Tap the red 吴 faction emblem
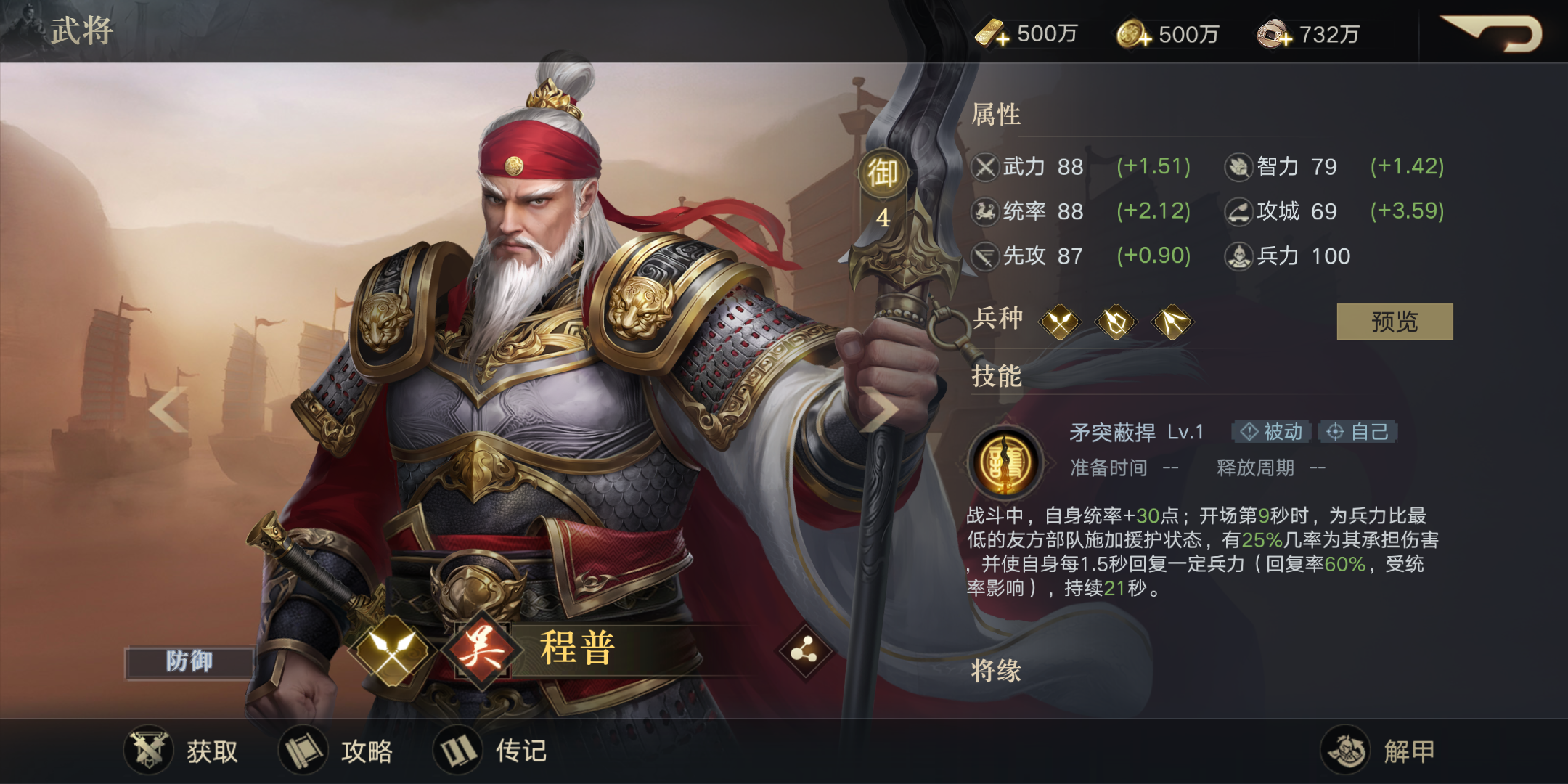The height and width of the screenshot is (784, 1568). [481, 648]
